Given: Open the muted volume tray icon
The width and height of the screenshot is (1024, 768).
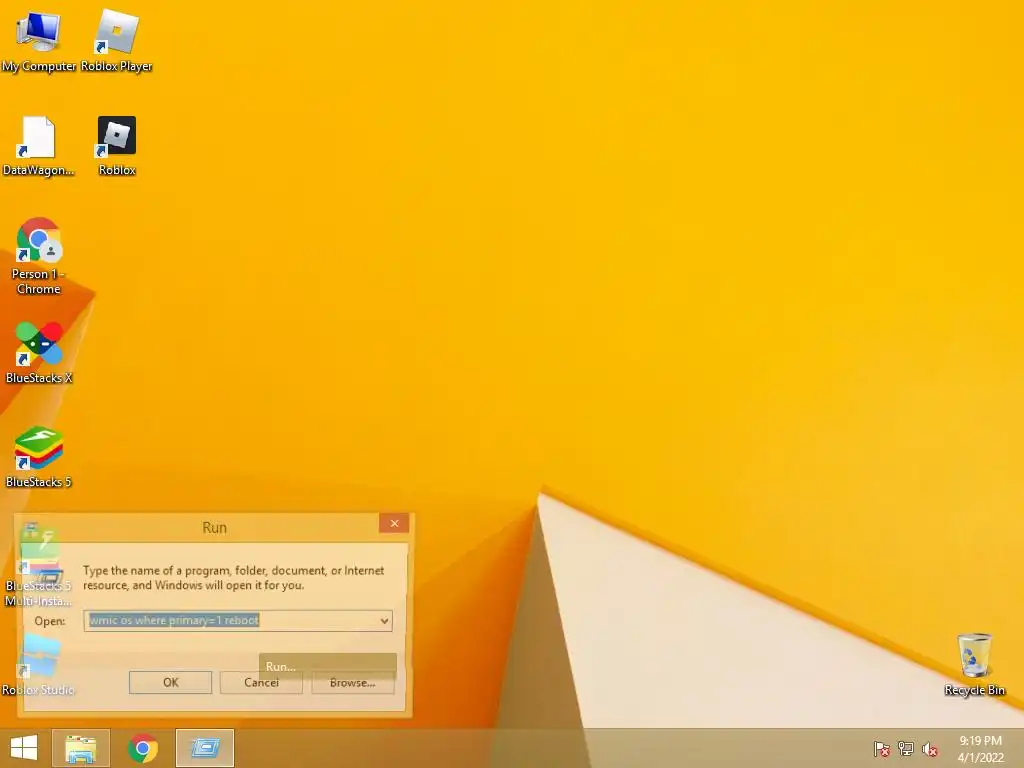Looking at the screenshot, I should pyautogui.click(x=930, y=748).
